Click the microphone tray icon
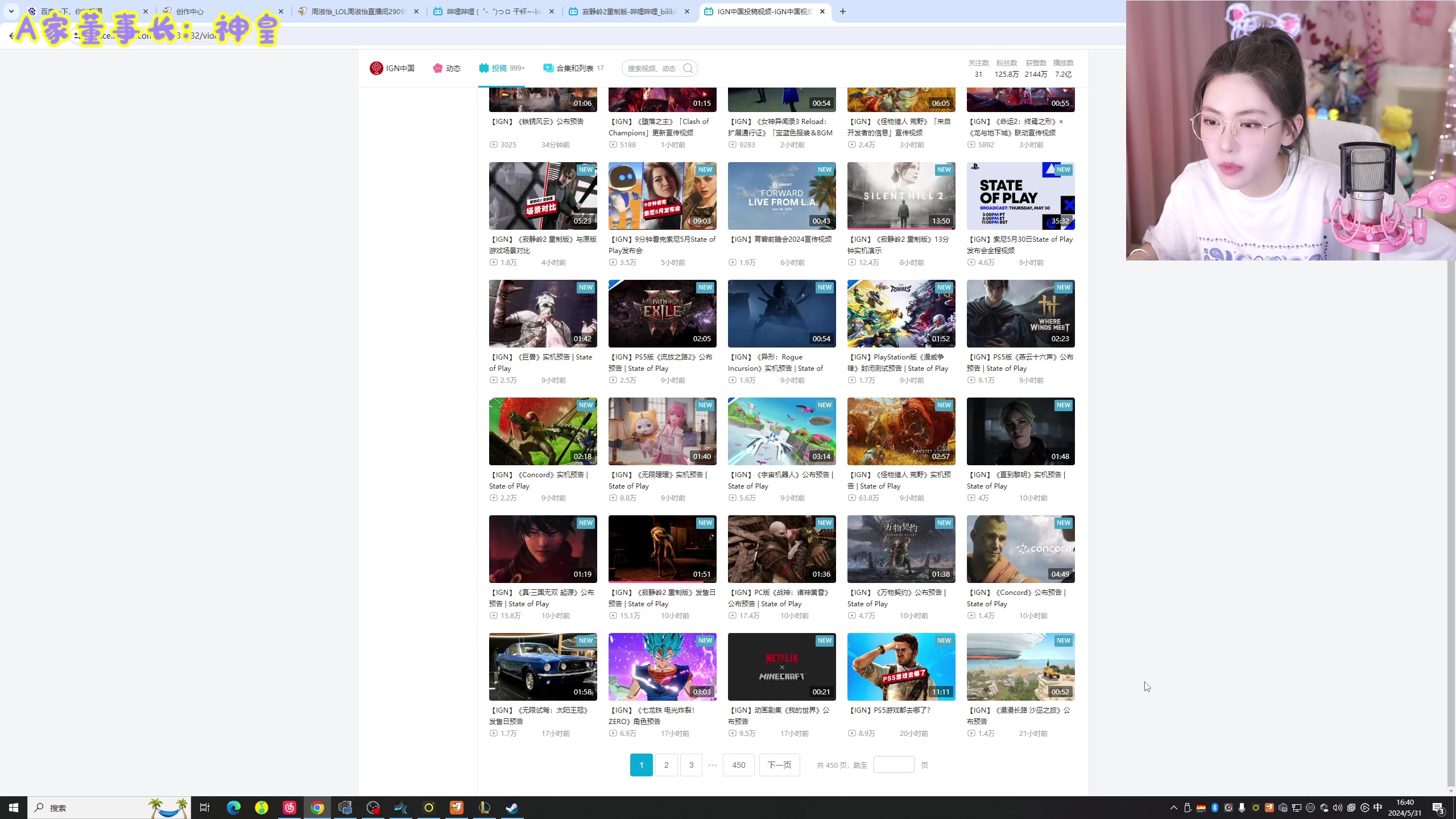Viewport: 1456px width, 819px height. point(1242,808)
